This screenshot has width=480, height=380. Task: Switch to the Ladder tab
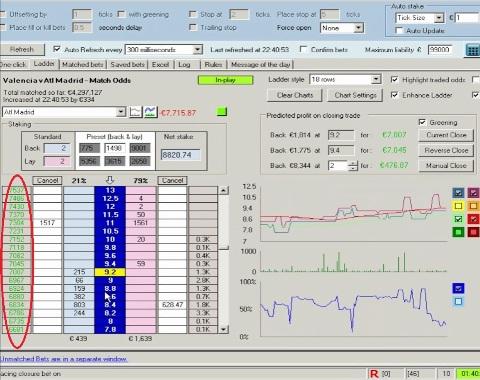44,64
